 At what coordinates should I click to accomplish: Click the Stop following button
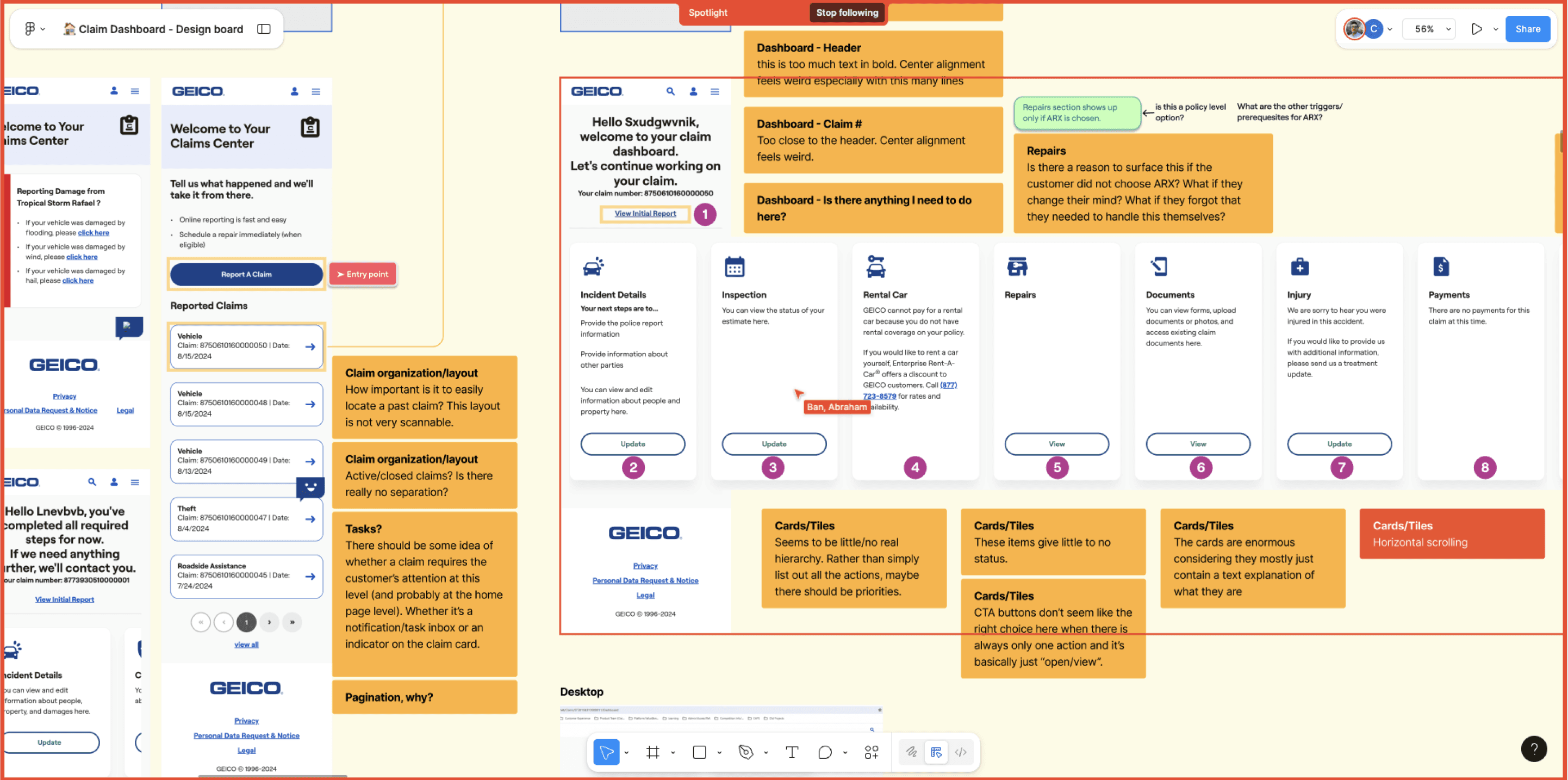(847, 12)
